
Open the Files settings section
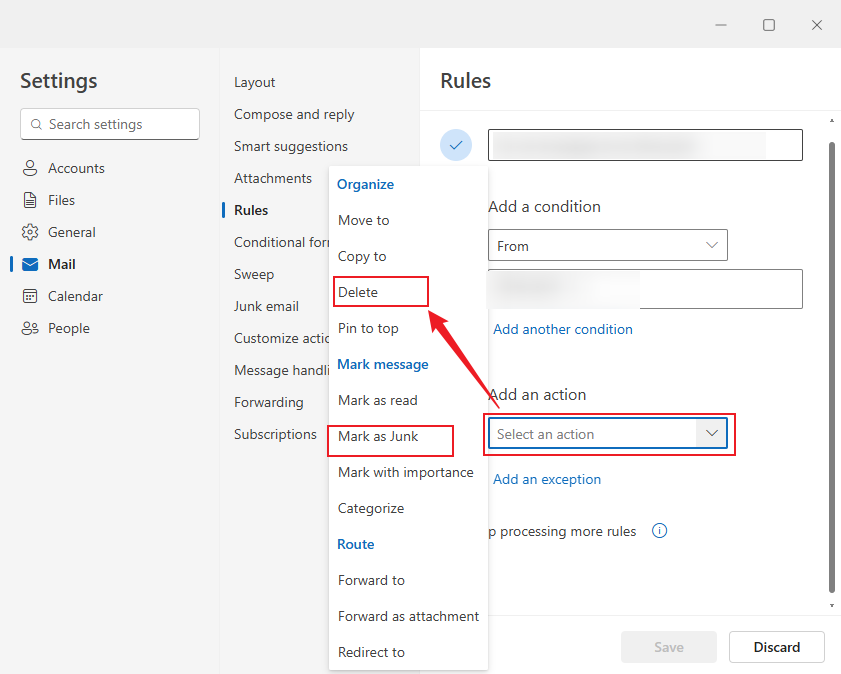[62, 199]
